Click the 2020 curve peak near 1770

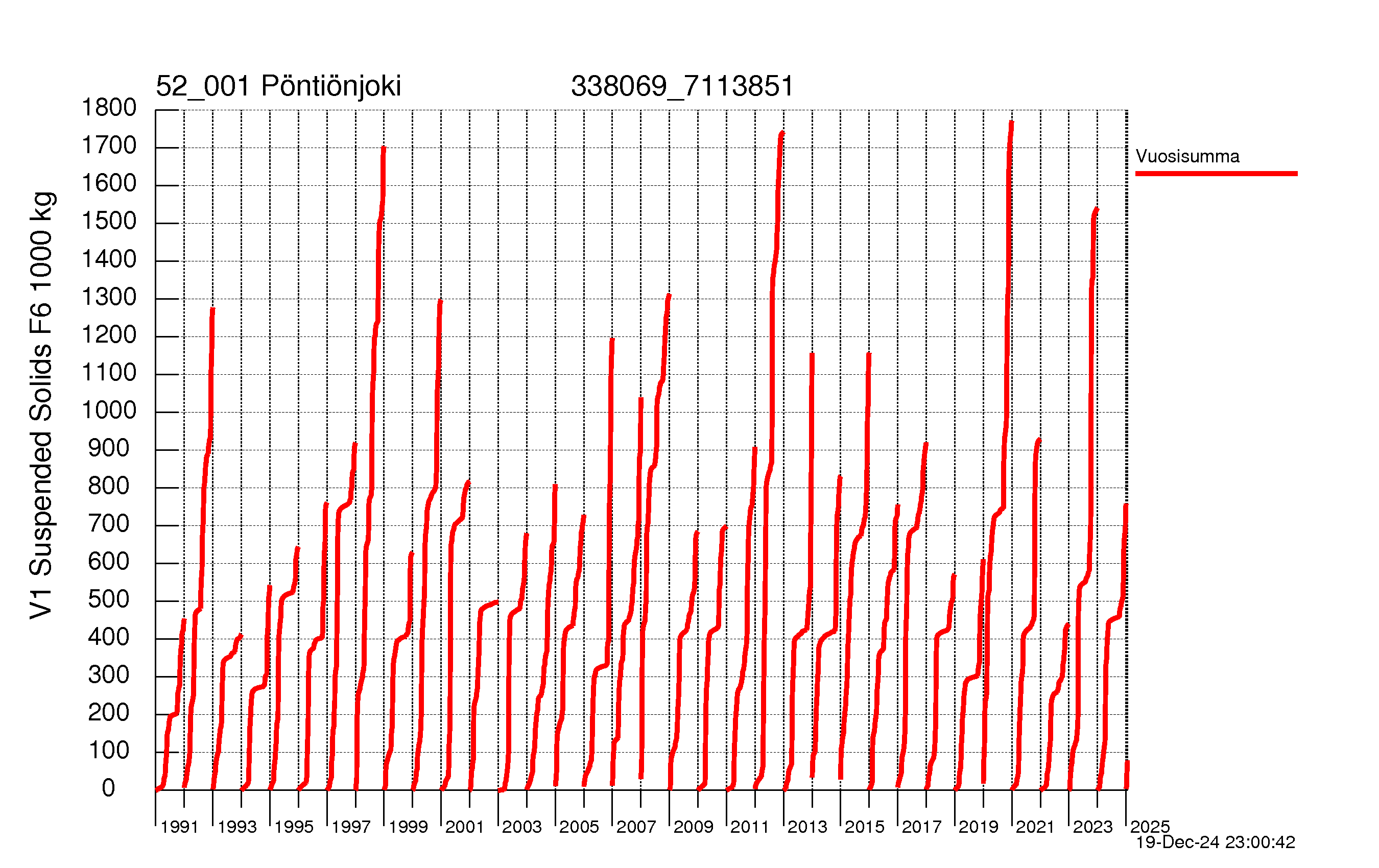tap(1011, 122)
